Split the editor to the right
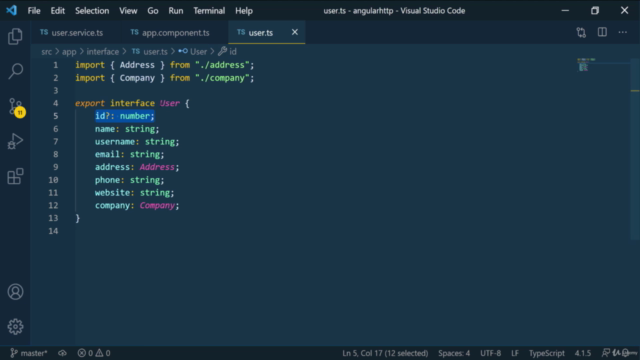Image resolution: width=640 pixels, height=360 pixels. tap(602, 32)
